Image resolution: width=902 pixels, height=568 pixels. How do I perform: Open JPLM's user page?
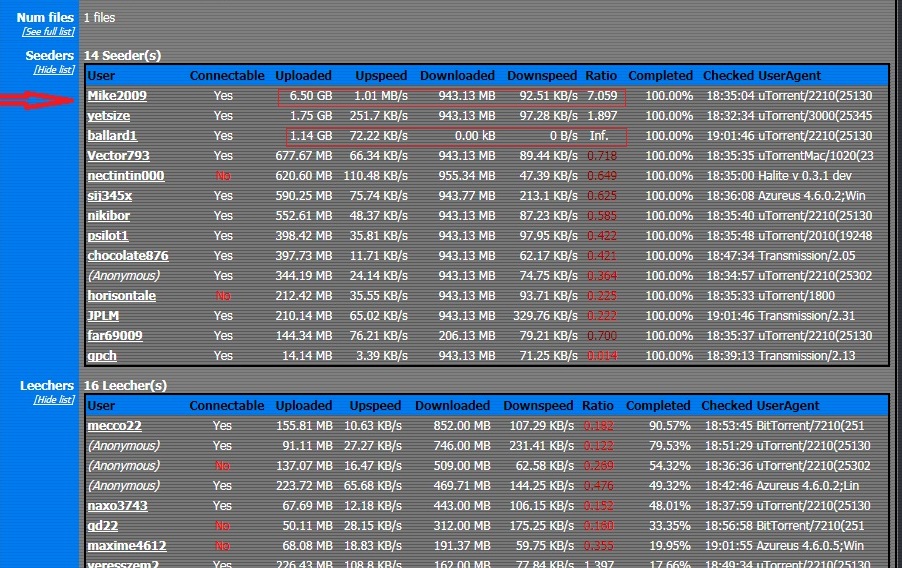click(104, 316)
